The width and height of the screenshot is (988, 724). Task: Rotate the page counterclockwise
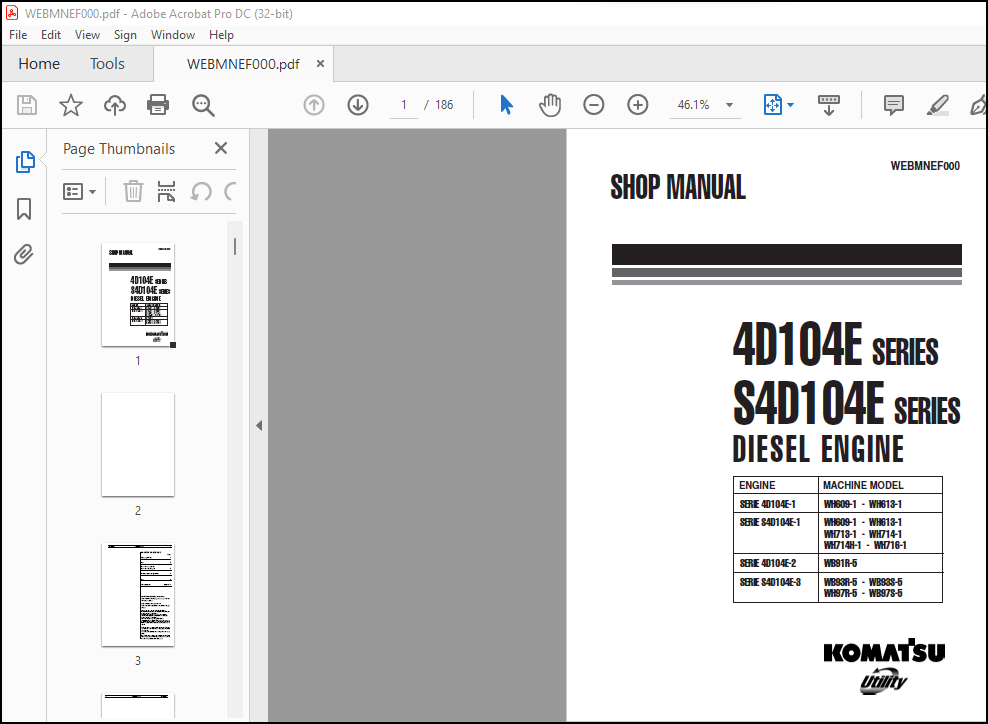(201, 191)
